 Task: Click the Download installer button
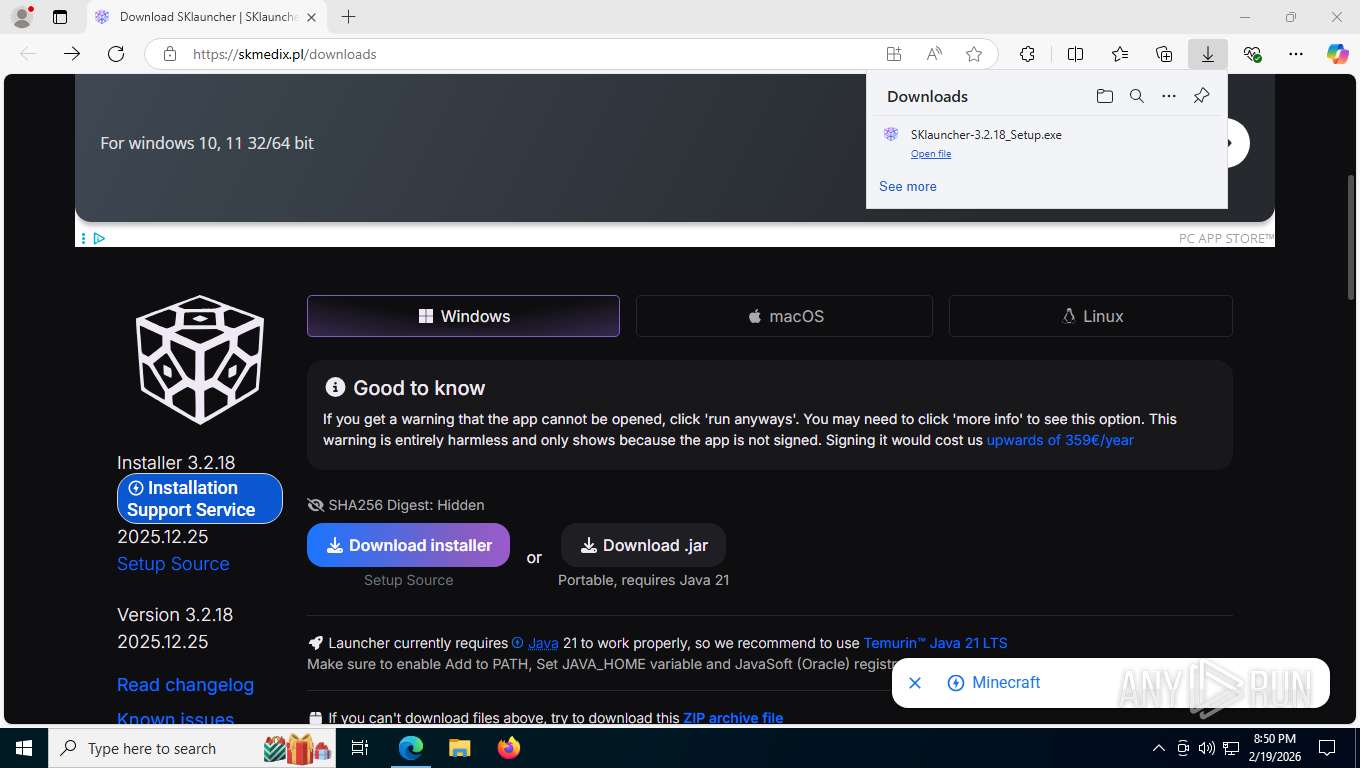coord(408,545)
